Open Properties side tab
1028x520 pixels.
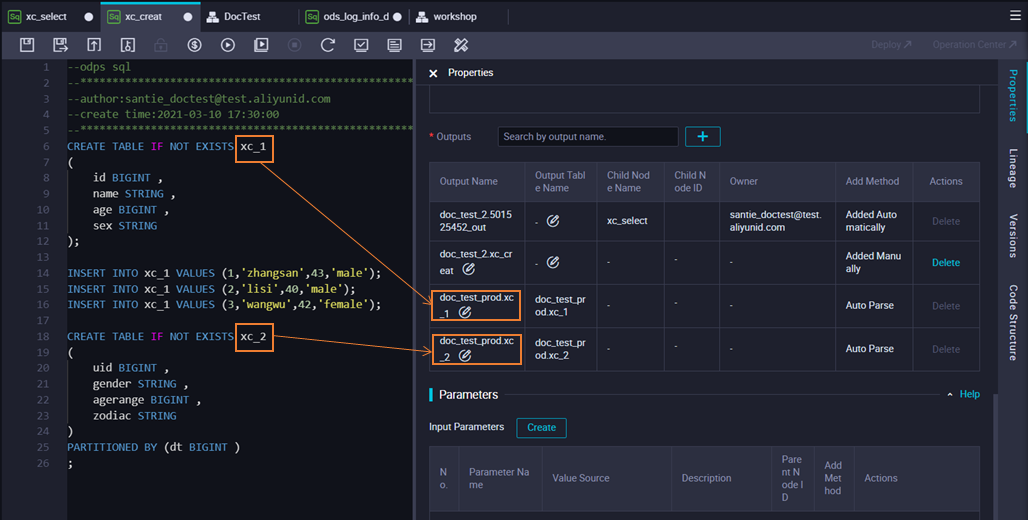[x=1013, y=95]
